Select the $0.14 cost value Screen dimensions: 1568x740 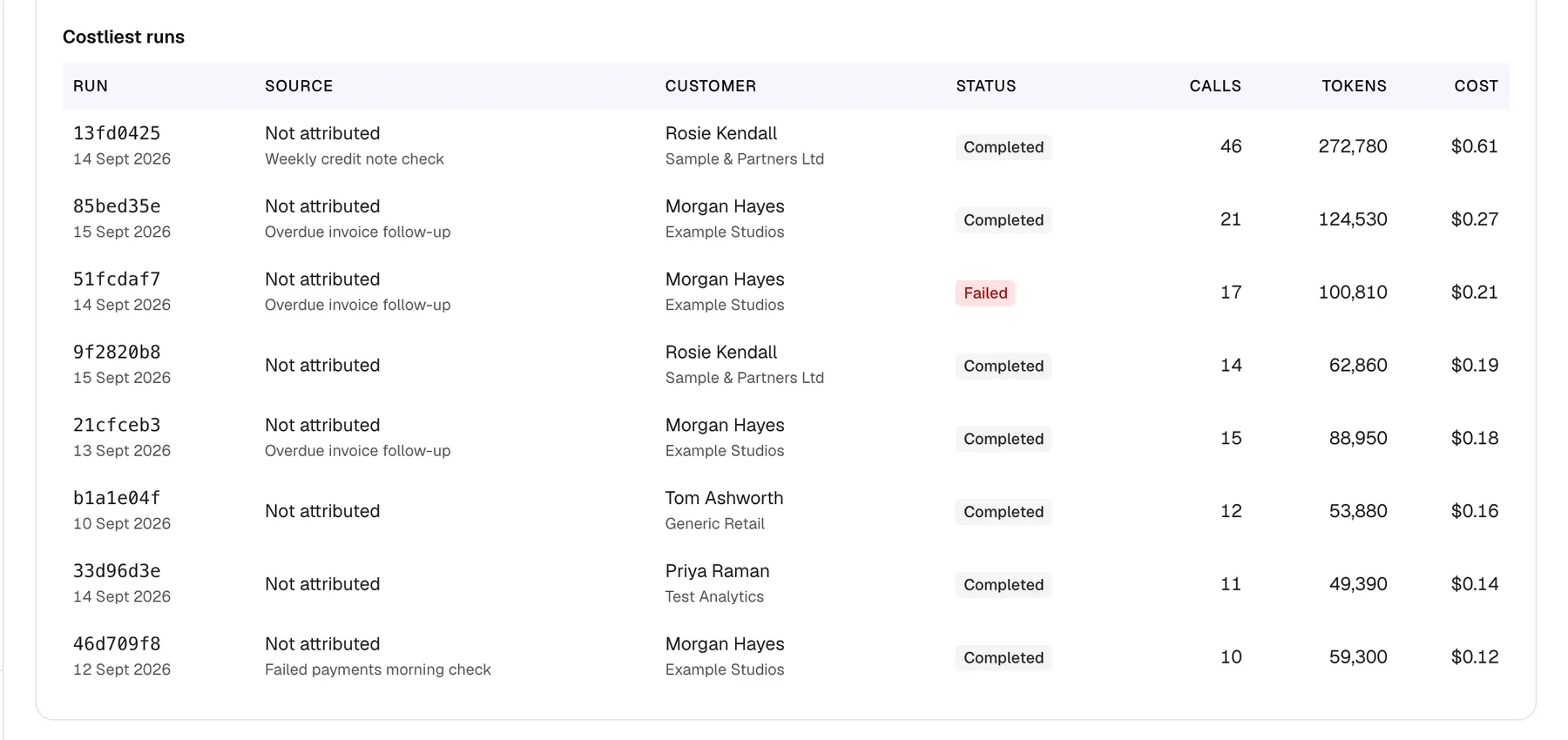click(x=1475, y=584)
